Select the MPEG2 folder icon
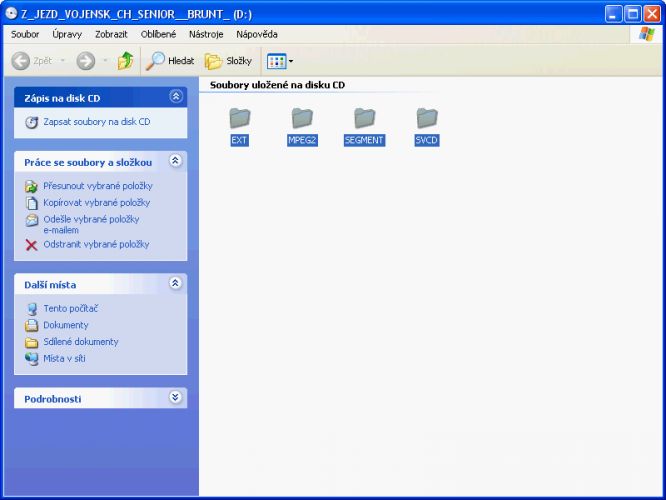Viewport: 666px width, 500px height. (302, 118)
